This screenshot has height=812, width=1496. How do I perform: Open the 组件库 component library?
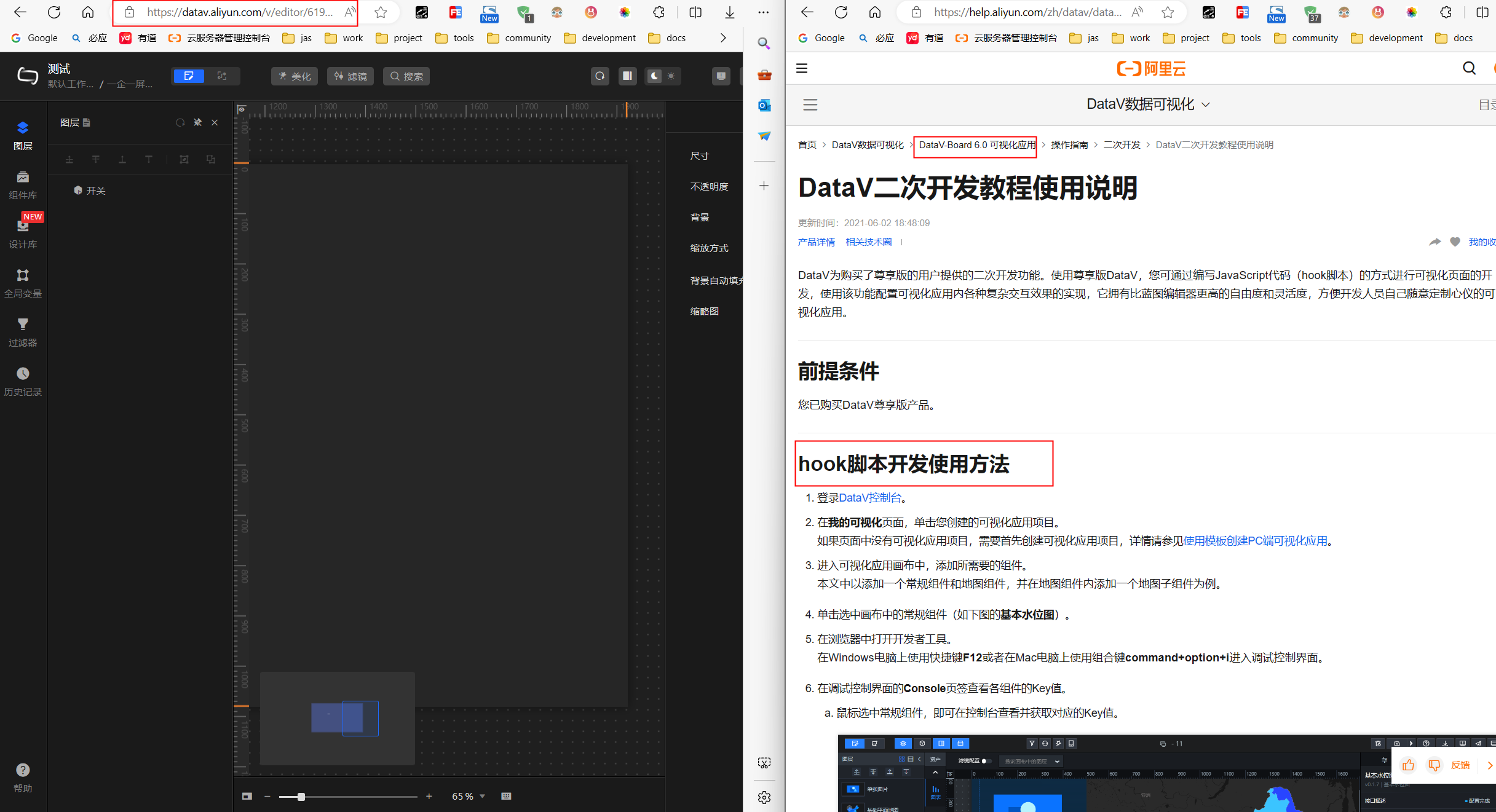[23, 184]
